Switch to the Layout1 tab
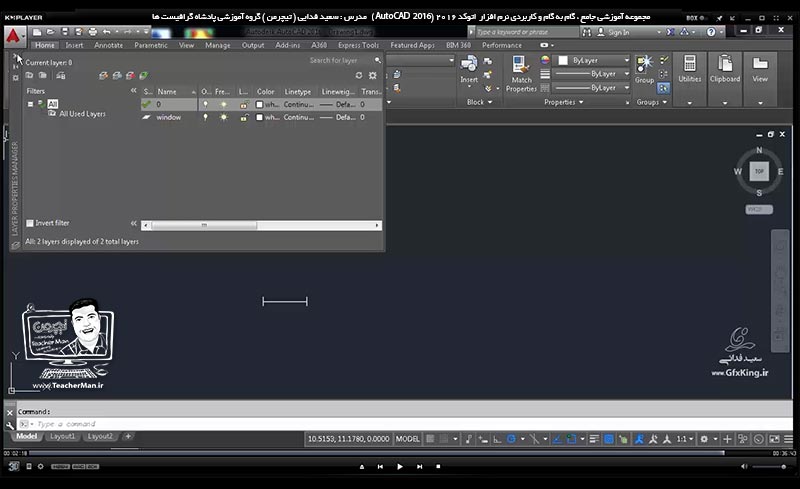 [63, 436]
